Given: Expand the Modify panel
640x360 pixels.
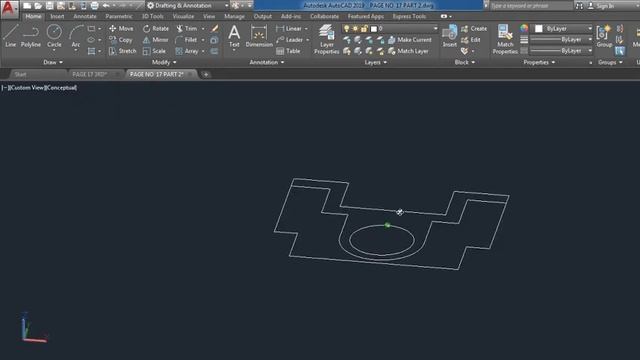Looking at the screenshot, I should tap(164, 62).
